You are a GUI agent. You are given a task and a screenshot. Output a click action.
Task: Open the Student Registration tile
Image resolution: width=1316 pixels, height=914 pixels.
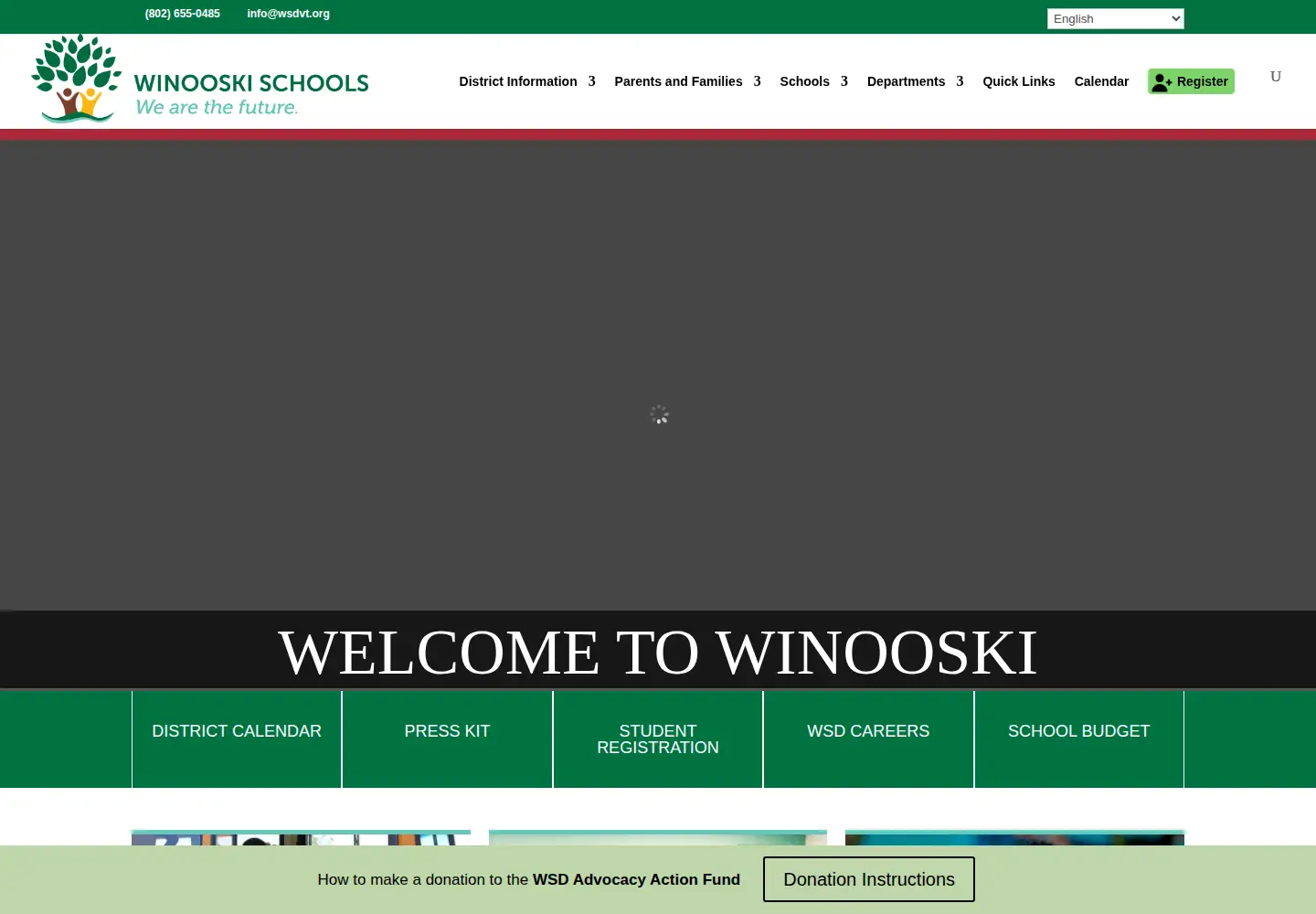(x=658, y=739)
